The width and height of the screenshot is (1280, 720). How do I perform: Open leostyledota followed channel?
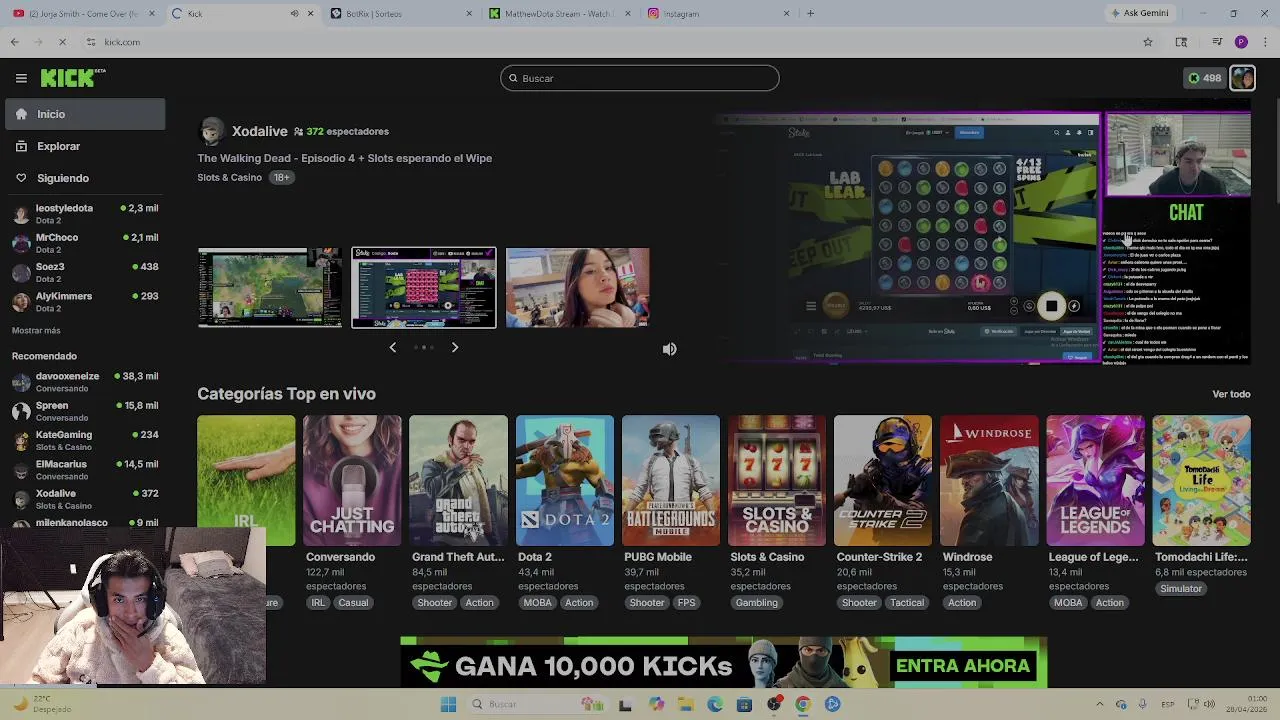(x=84, y=213)
